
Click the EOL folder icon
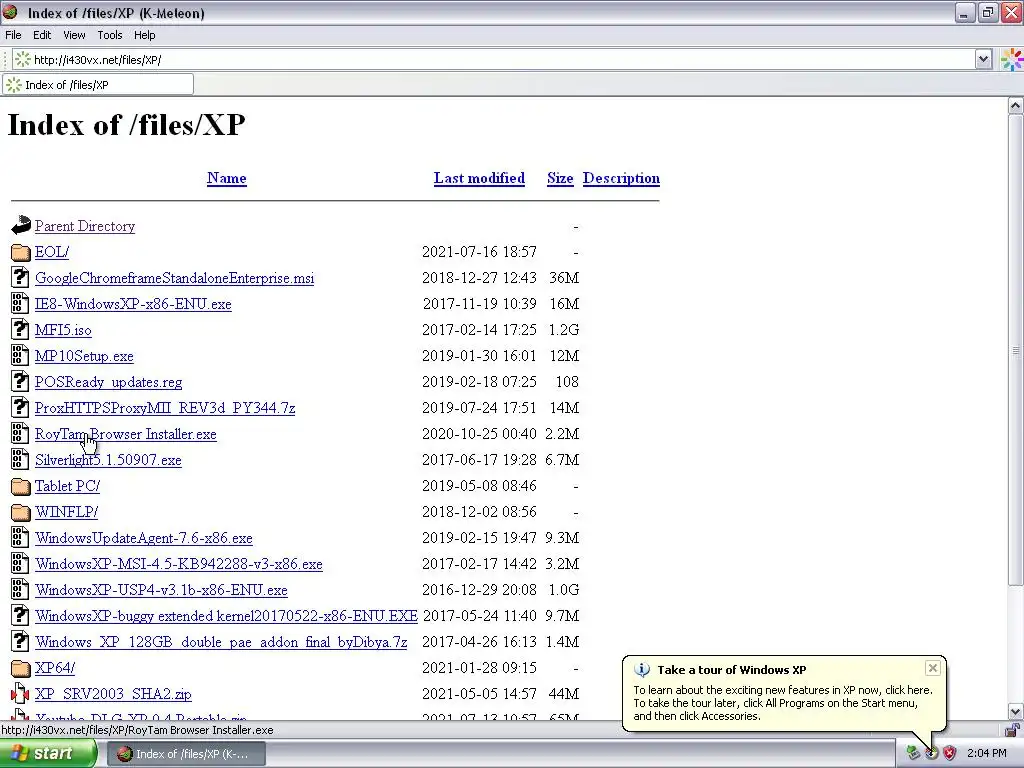point(21,252)
